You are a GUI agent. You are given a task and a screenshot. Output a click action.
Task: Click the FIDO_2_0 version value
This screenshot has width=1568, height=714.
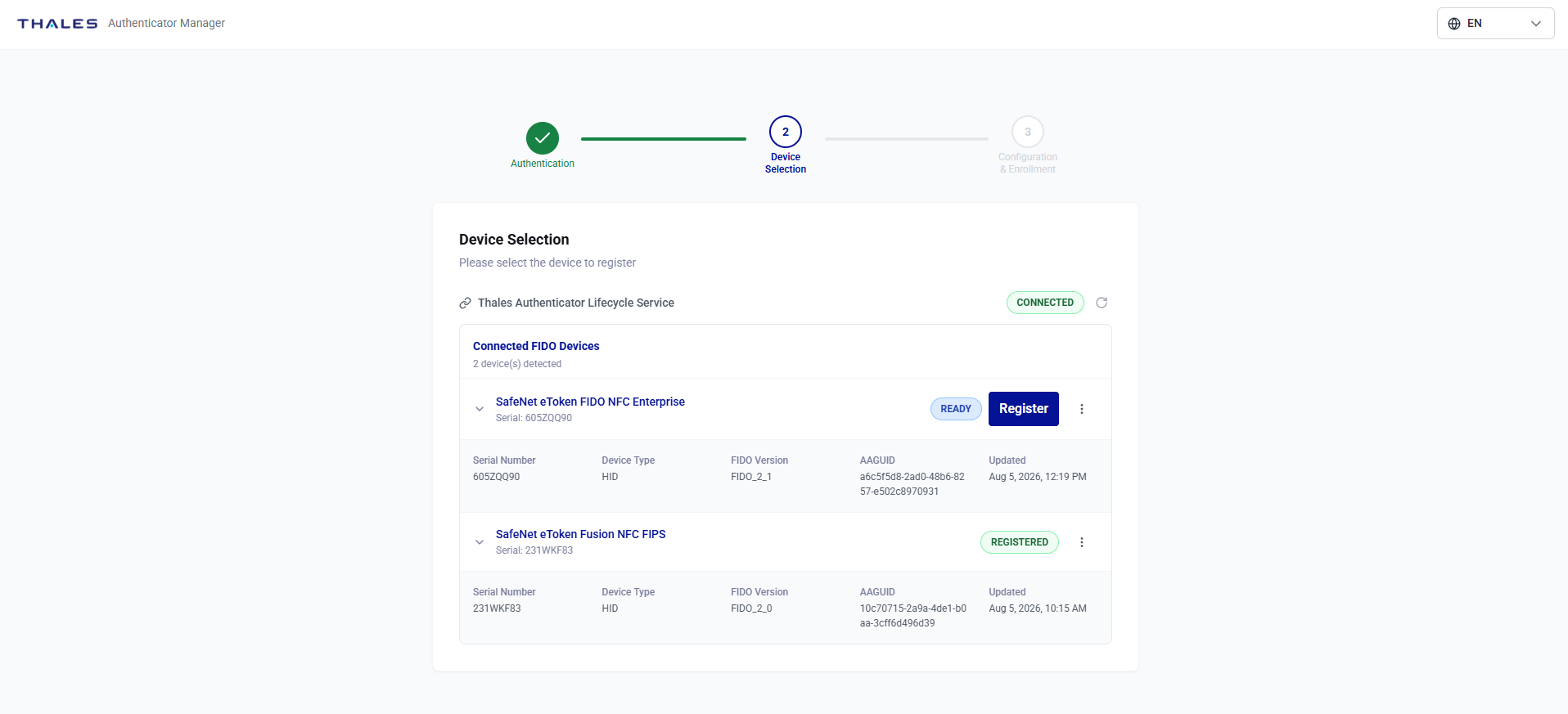click(x=751, y=608)
